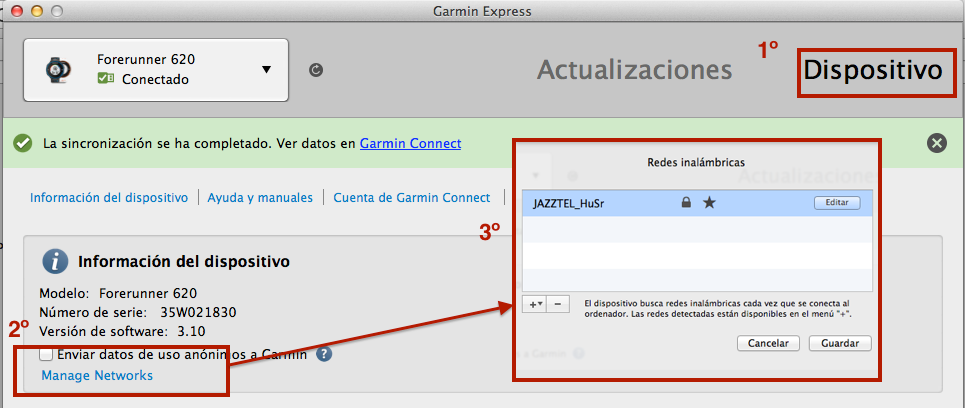The height and width of the screenshot is (408, 965).
Task: Click the software version 3.10
Action: [x=191, y=332]
